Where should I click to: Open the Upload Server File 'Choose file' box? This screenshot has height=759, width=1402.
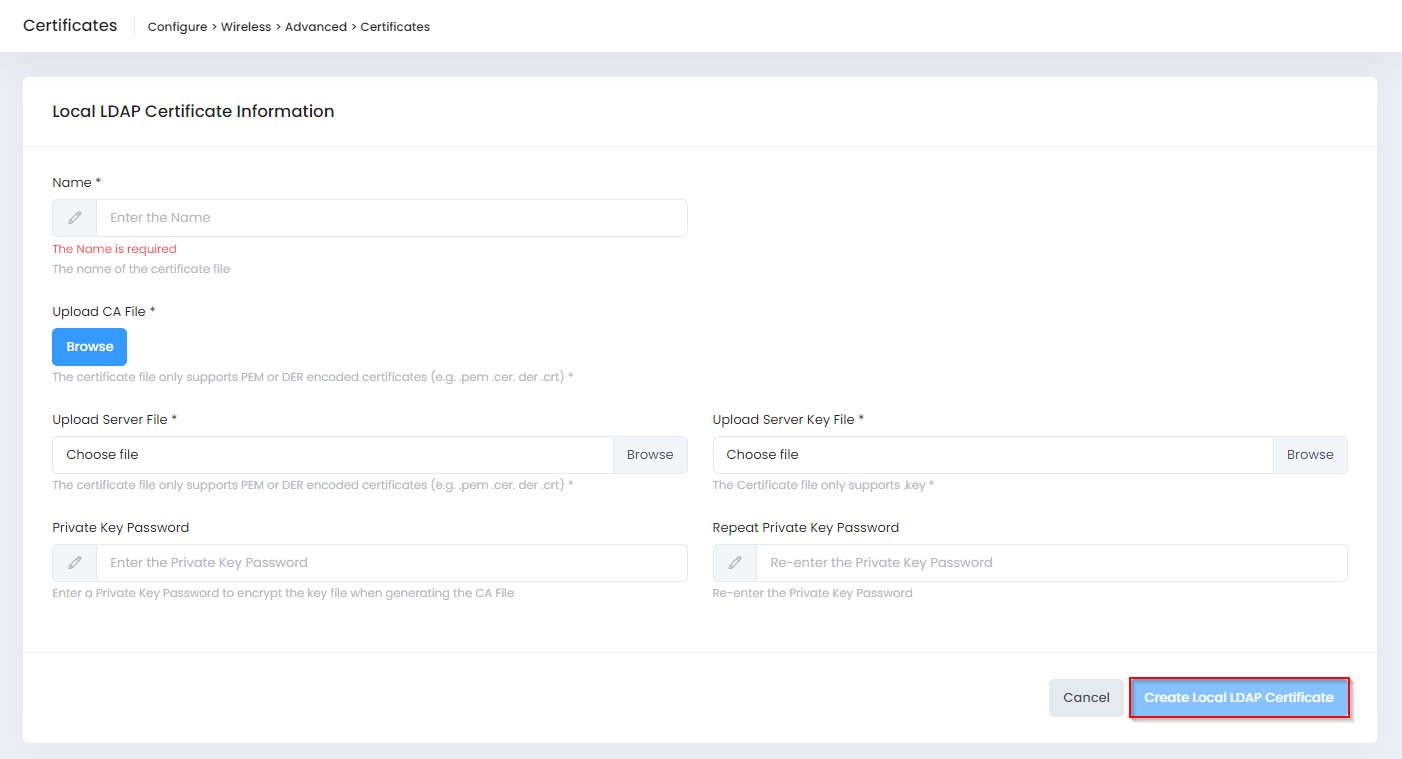(332, 455)
